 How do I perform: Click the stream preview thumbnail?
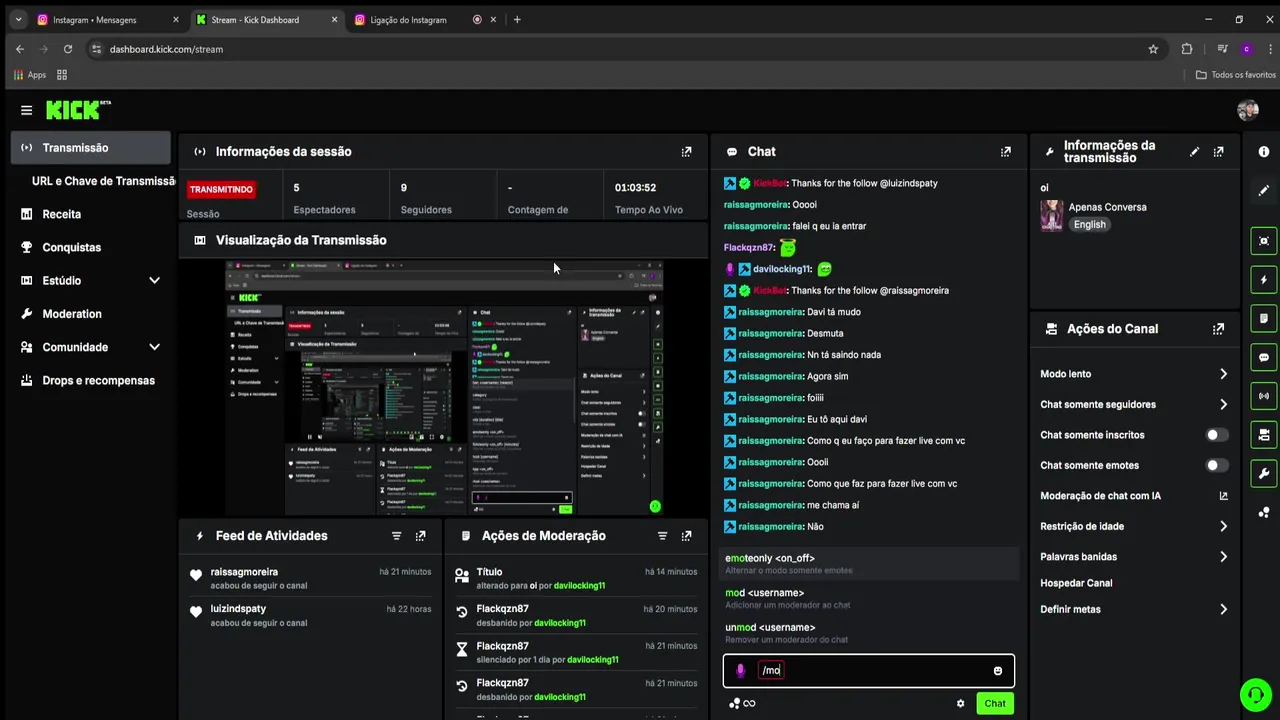pyautogui.click(x=444, y=387)
